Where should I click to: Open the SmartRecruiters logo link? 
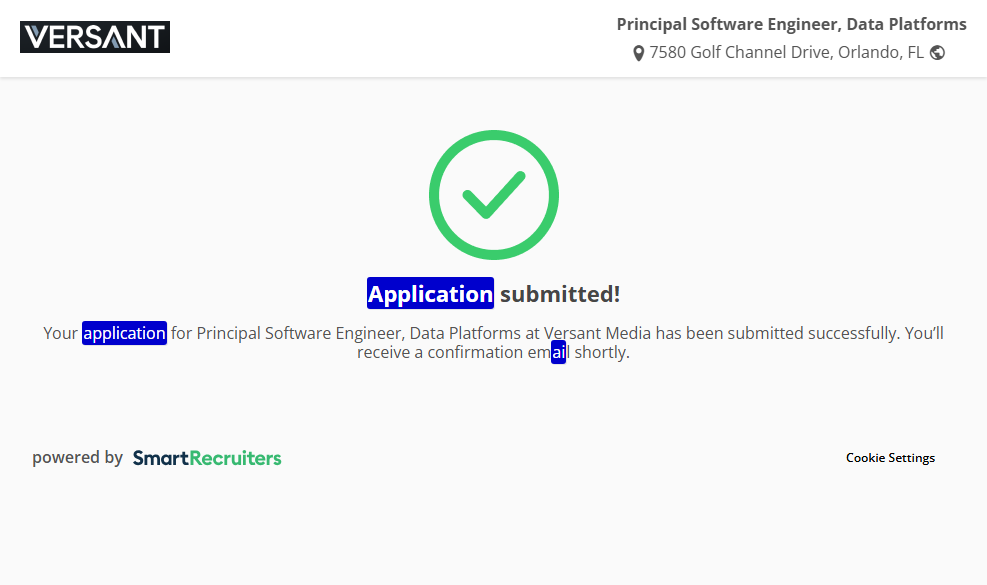(207, 458)
